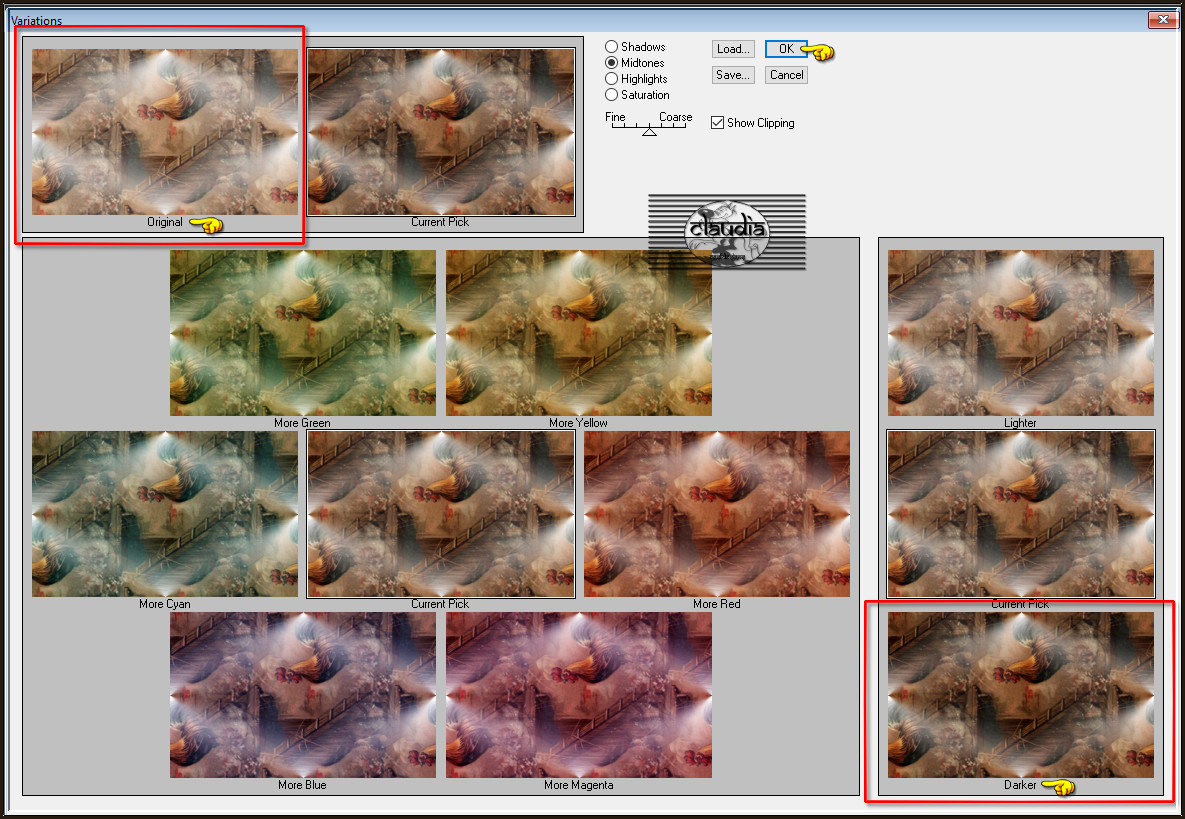1185x819 pixels.
Task: Apply the More Cyan variation
Action: (165, 514)
